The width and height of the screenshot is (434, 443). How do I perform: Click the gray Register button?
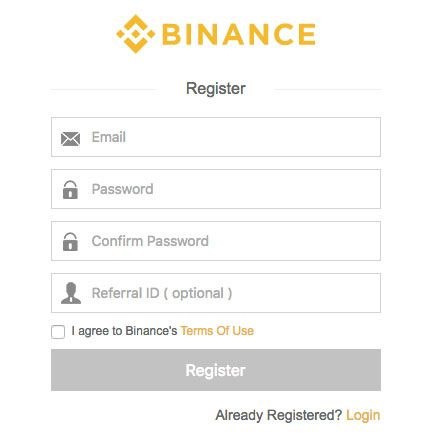tap(216, 370)
